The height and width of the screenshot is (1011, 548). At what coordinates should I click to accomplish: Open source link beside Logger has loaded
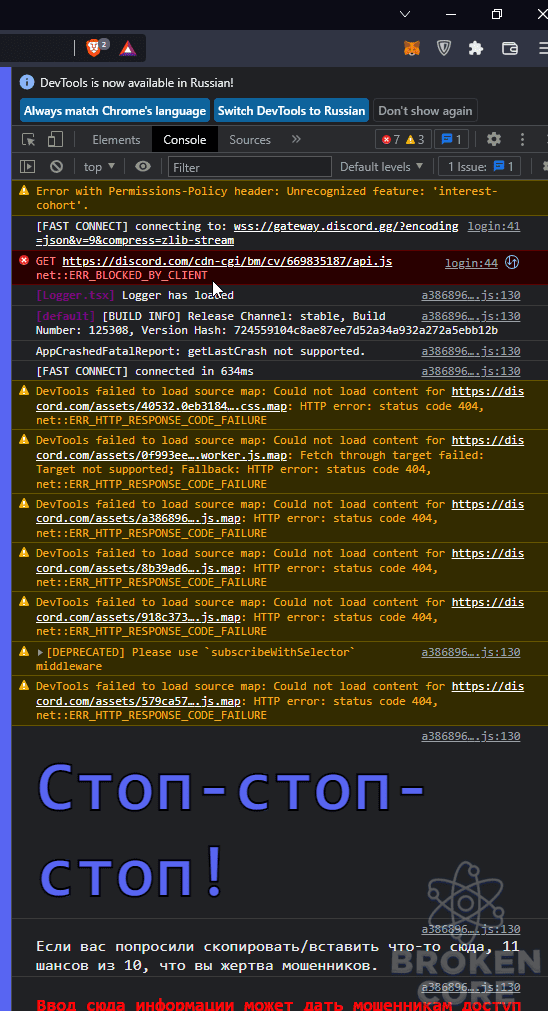[471, 295]
